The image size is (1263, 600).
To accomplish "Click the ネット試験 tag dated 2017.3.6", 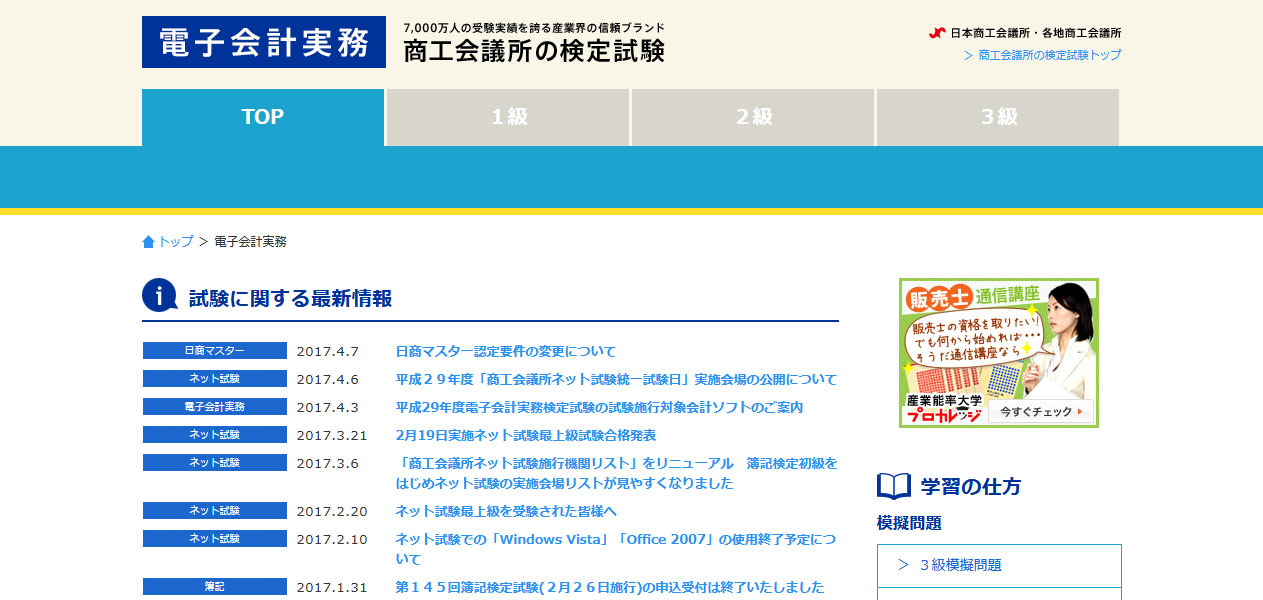I will pos(215,463).
